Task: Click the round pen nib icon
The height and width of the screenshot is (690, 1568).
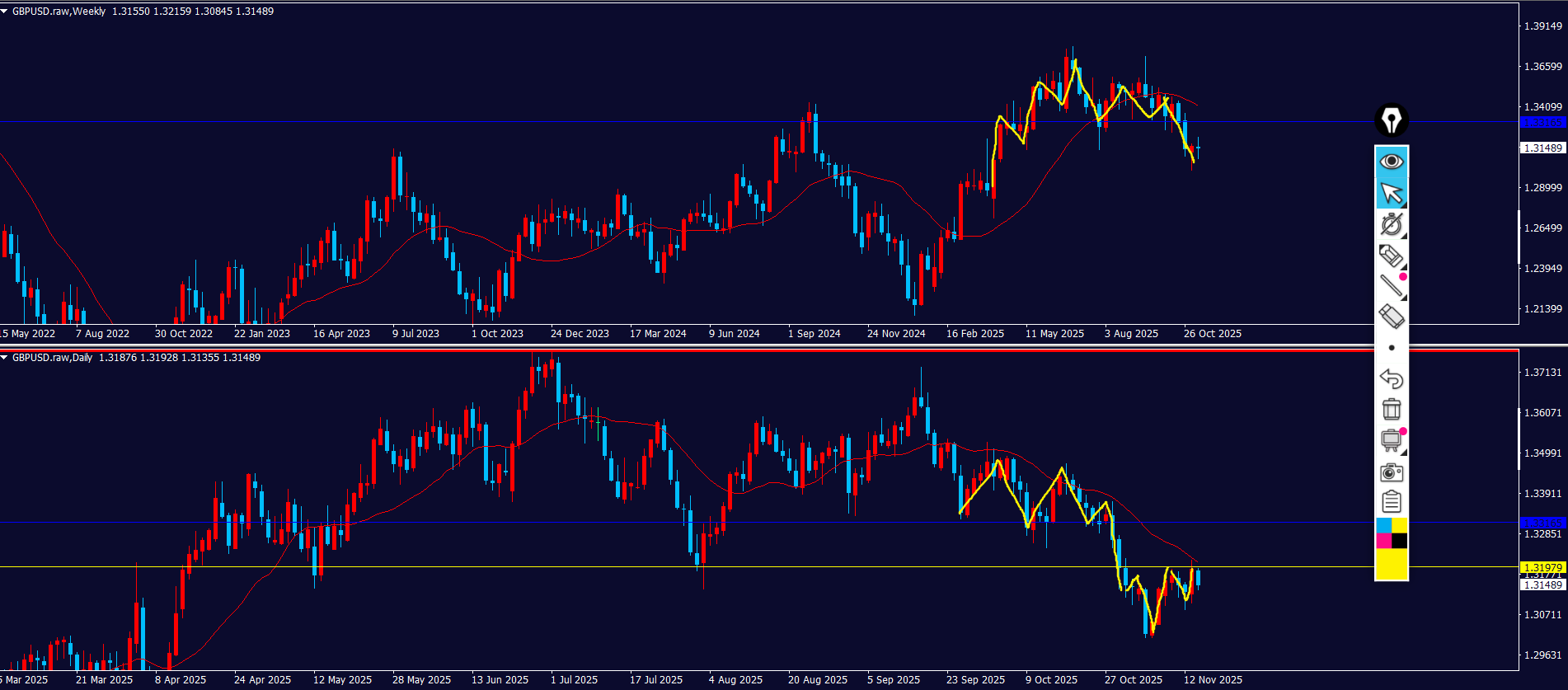Action: tap(1392, 120)
